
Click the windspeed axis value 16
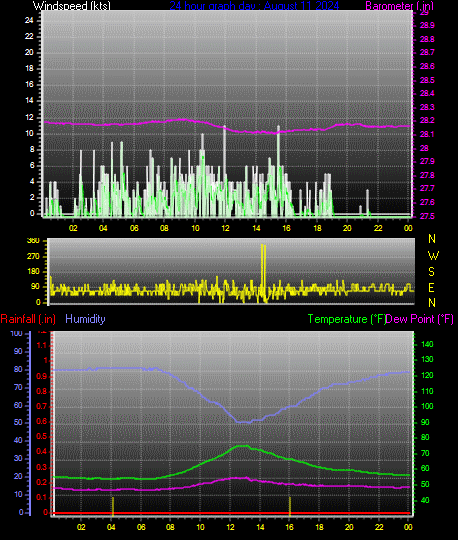click(x=29, y=84)
